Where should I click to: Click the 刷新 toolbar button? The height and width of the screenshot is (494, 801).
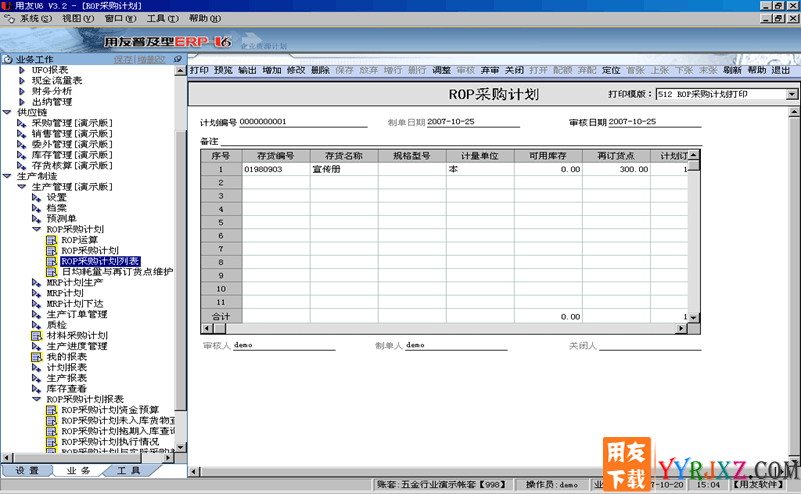point(732,70)
